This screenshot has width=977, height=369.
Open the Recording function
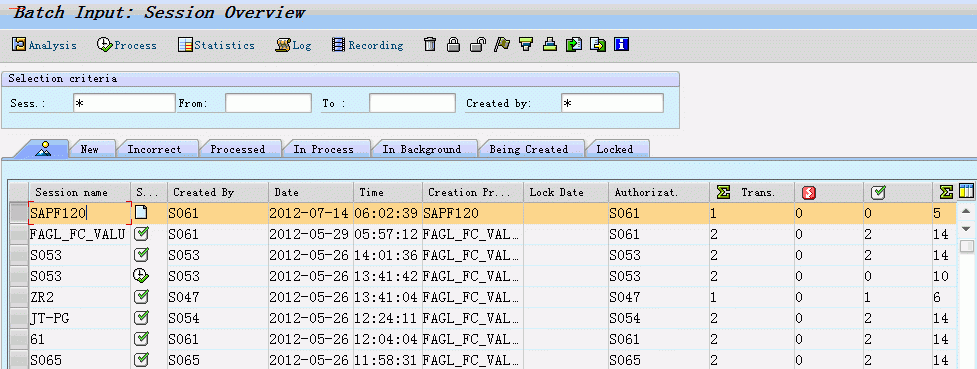(368, 45)
